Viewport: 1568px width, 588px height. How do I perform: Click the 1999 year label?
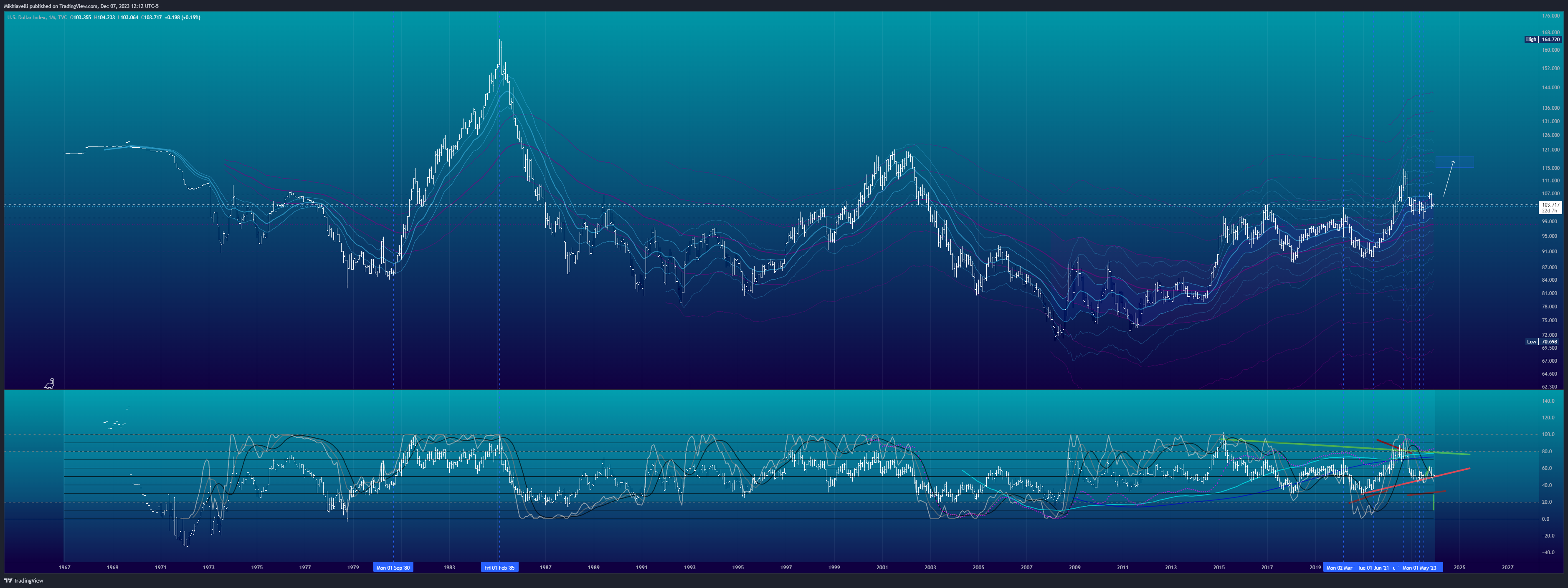[834, 567]
